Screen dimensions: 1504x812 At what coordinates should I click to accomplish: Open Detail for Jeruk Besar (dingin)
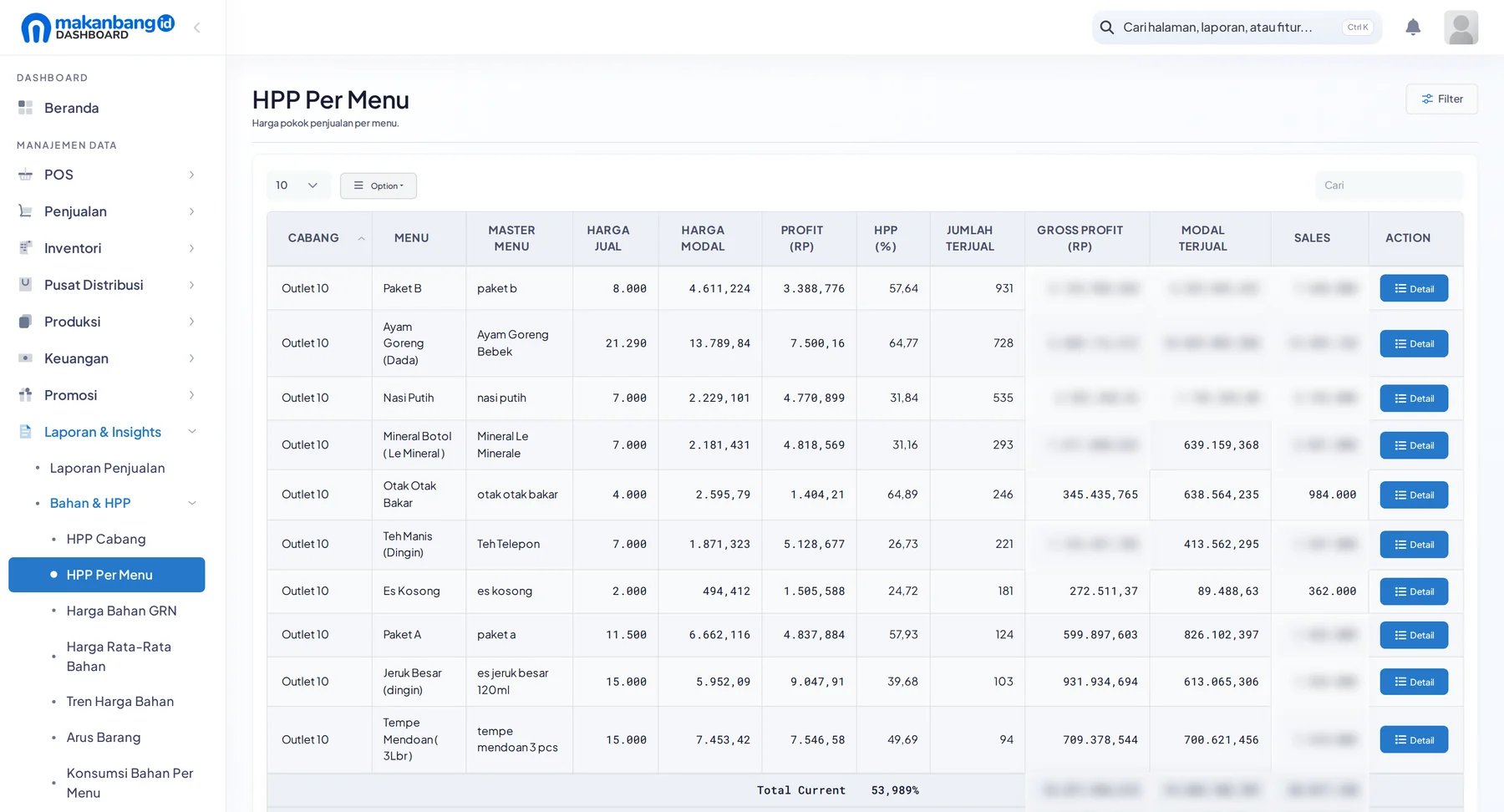coord(1414,682)
